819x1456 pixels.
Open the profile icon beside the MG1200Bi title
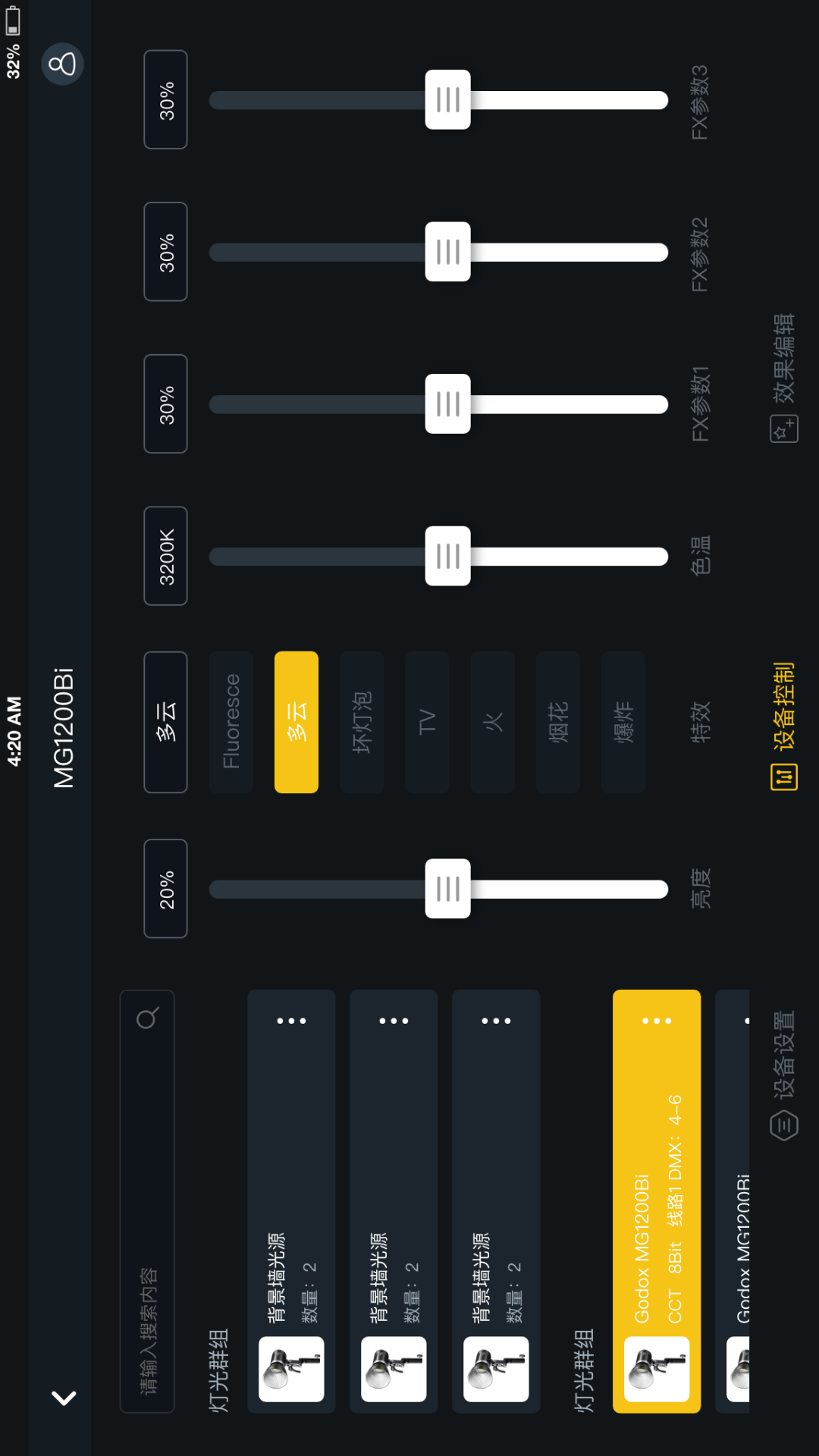[x=62, y=64]
